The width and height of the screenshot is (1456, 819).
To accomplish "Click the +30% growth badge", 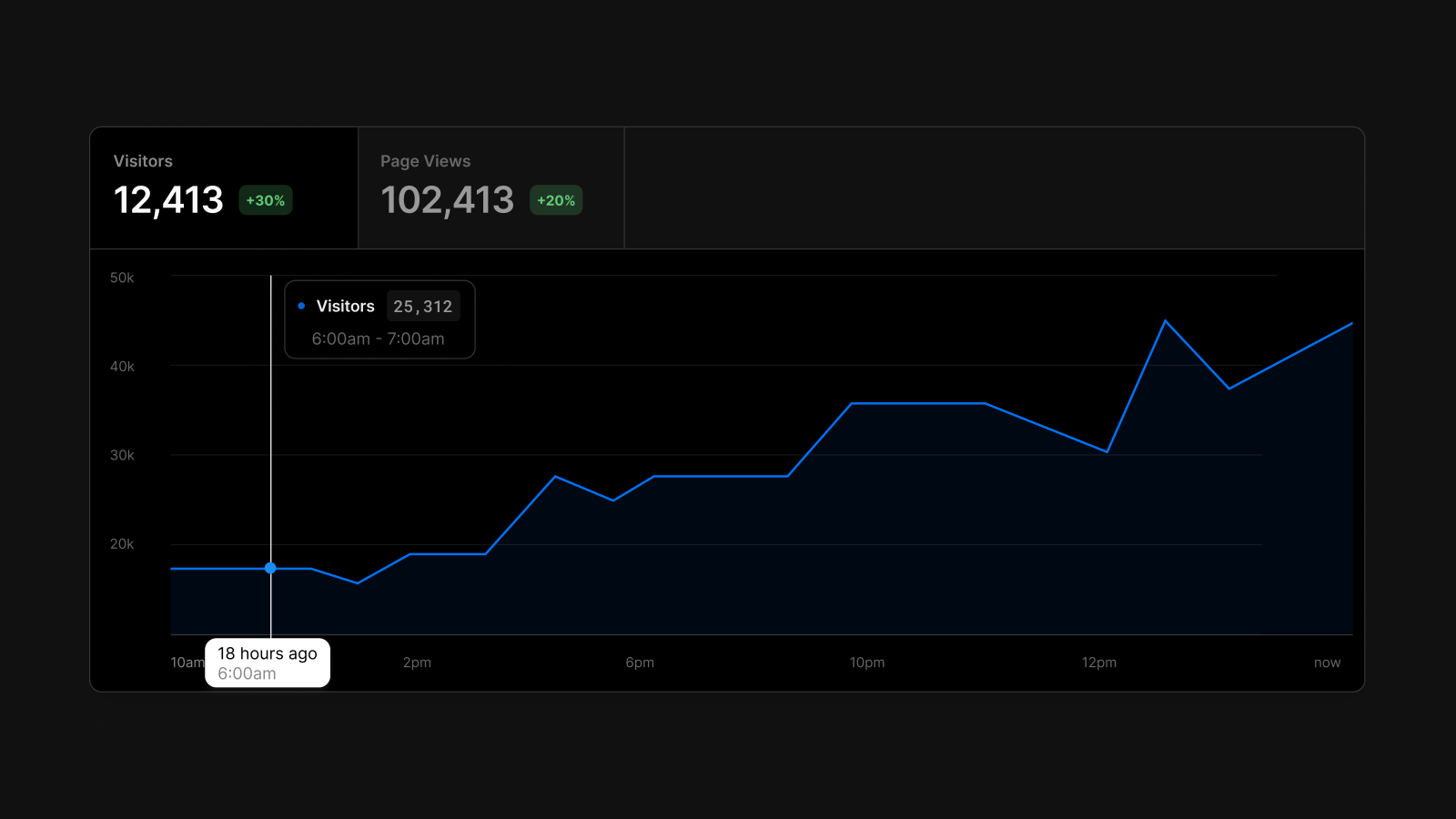I will coord(265,200).
